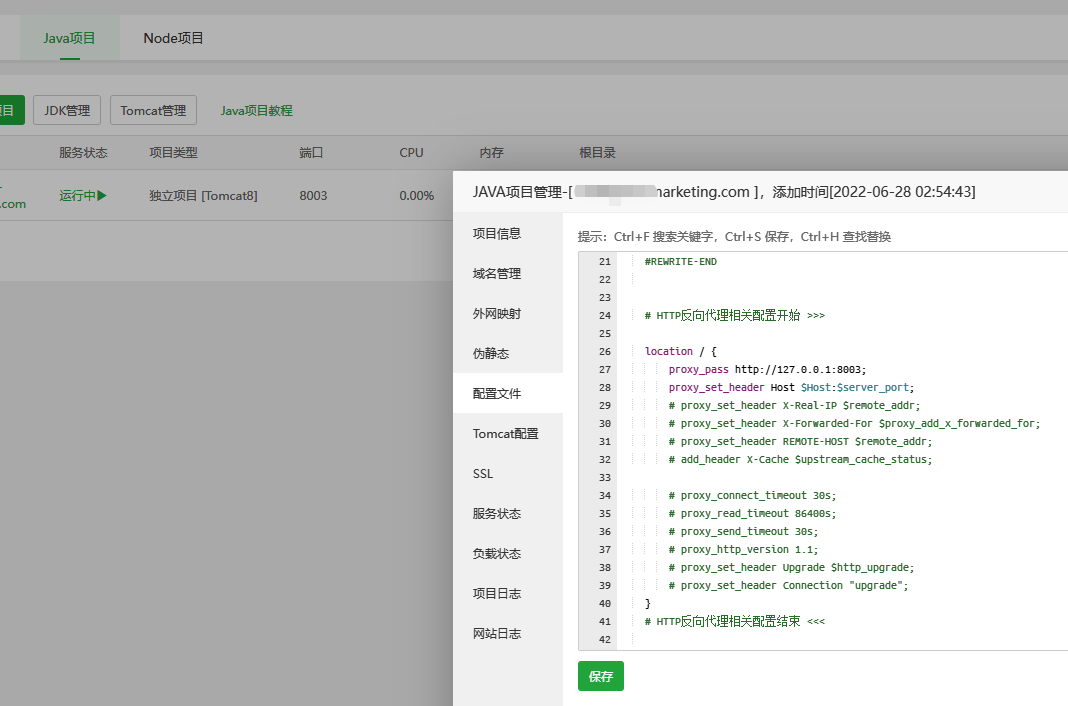Screen dimensions: 1068x706
Task: Click the proxy_read_timeout 86400s line
Action: [752, 513]
